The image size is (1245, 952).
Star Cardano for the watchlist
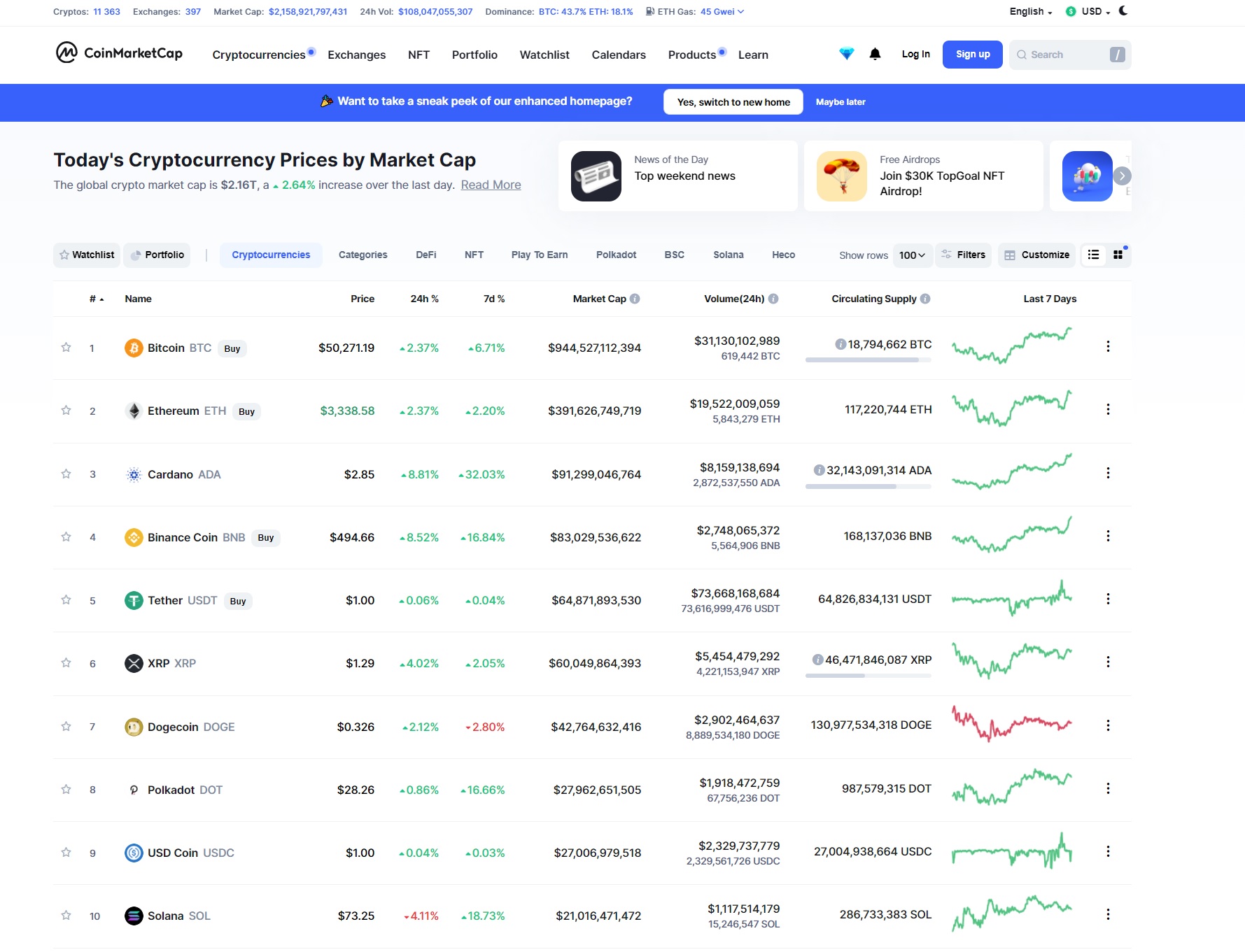click(66, 474)
